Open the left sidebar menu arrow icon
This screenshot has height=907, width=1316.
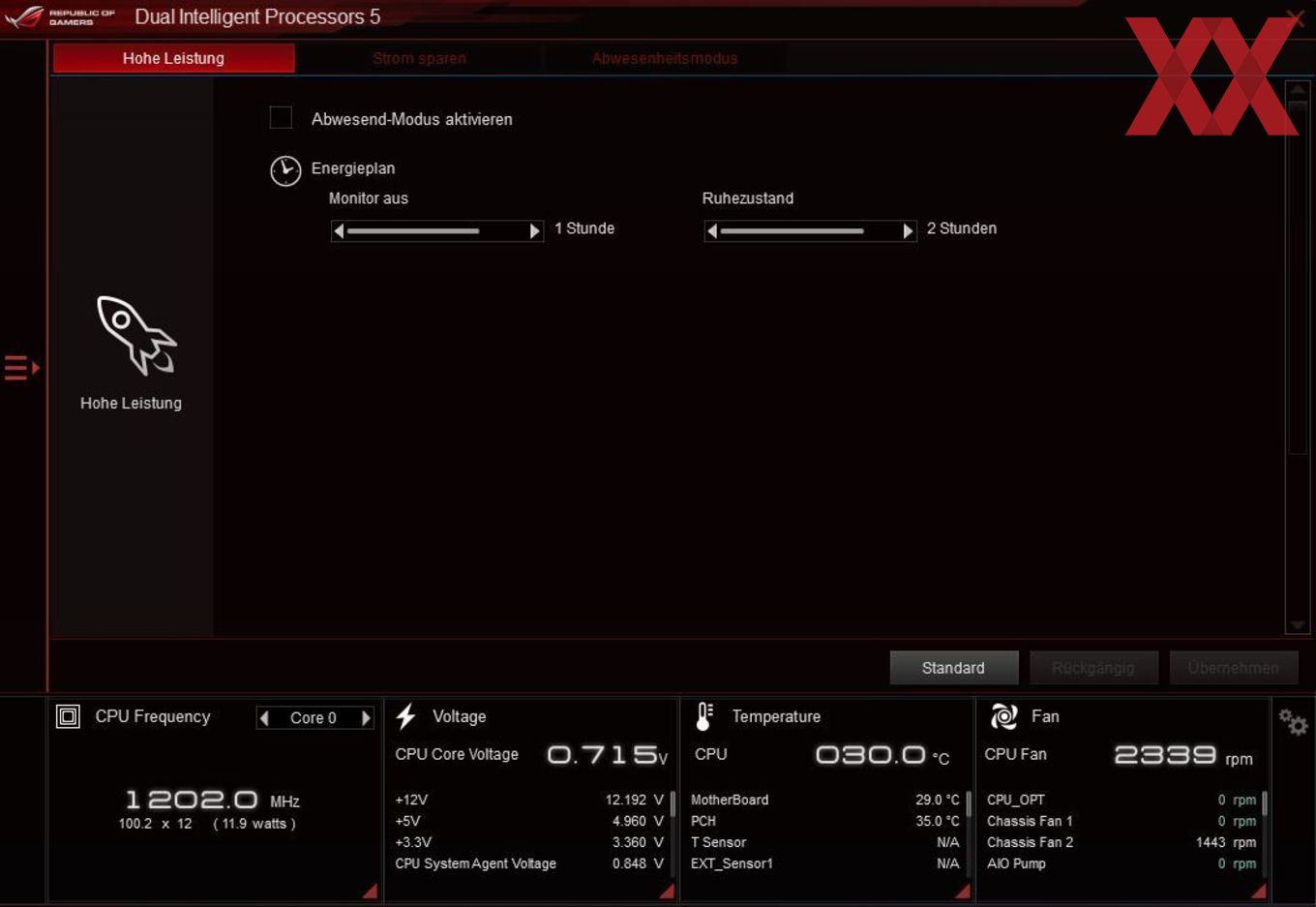click(21, 368)
